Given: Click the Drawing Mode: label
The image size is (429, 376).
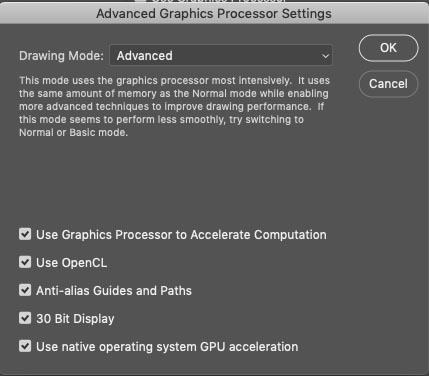Looking at the screenshot, I should tap(61, 56).
